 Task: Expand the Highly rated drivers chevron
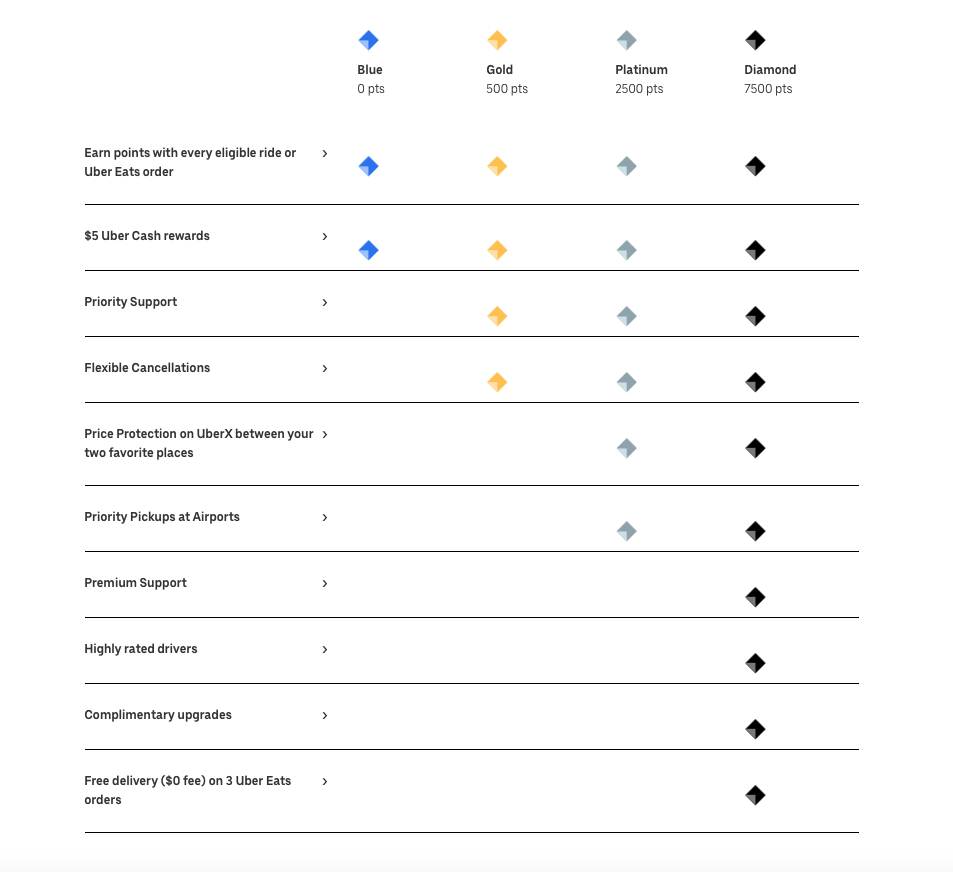point(325,649)
